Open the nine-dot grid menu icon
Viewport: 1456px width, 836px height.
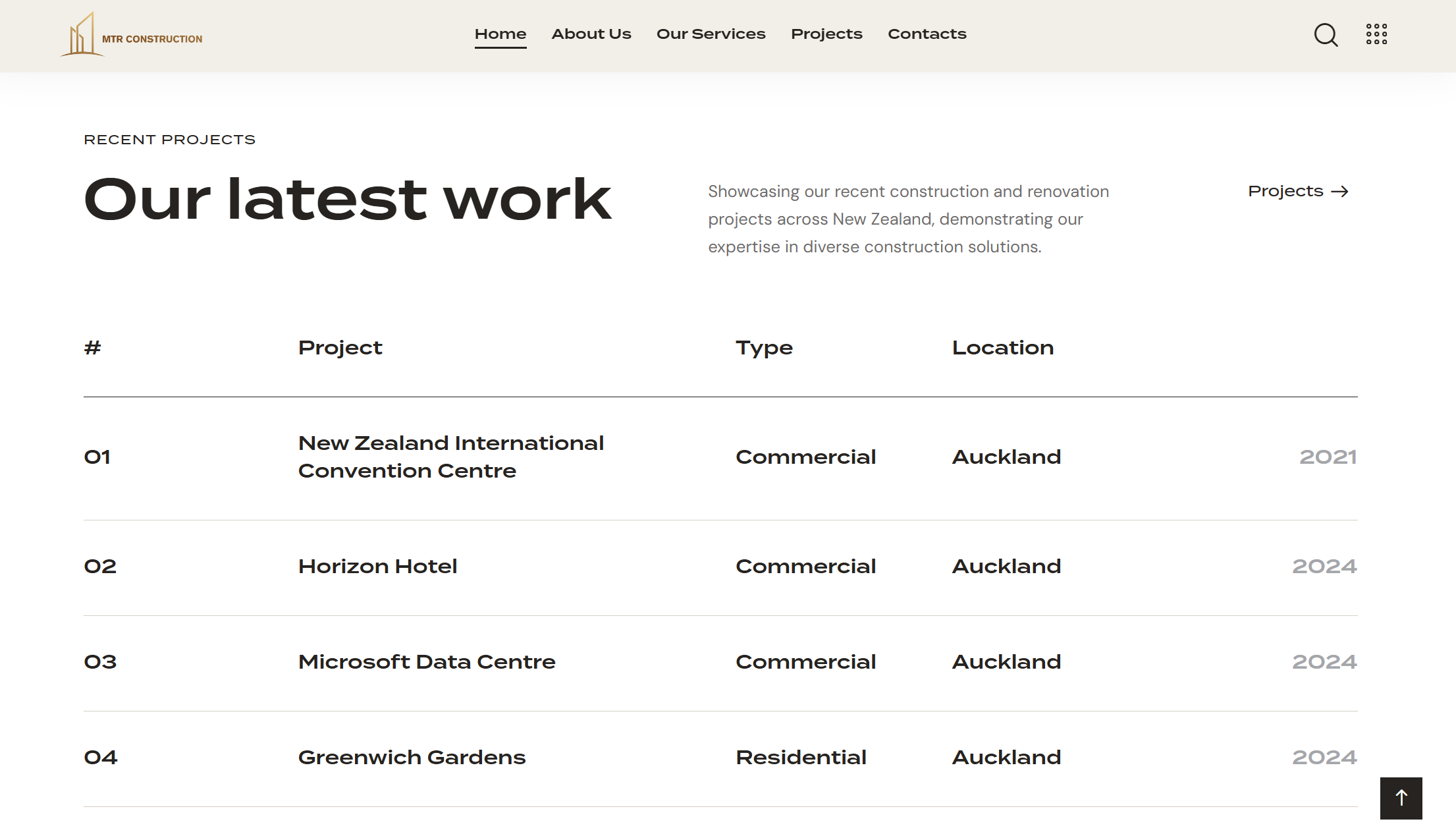pos(1376,34)
